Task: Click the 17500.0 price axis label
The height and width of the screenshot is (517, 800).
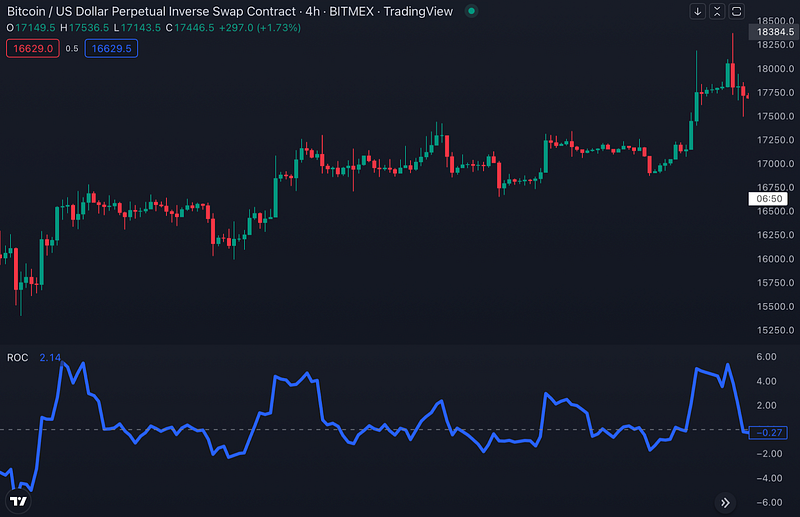Action: [776, 116]
